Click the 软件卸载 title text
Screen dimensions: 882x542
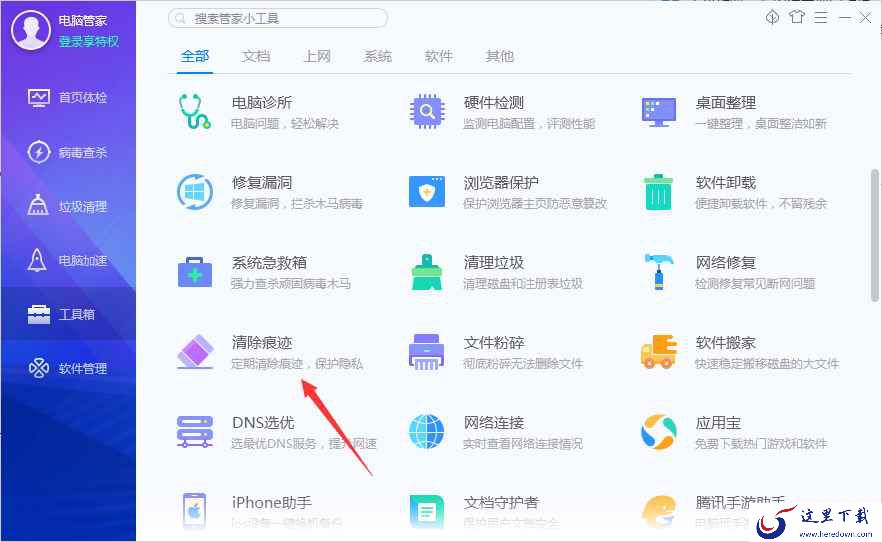coord(726,183)
